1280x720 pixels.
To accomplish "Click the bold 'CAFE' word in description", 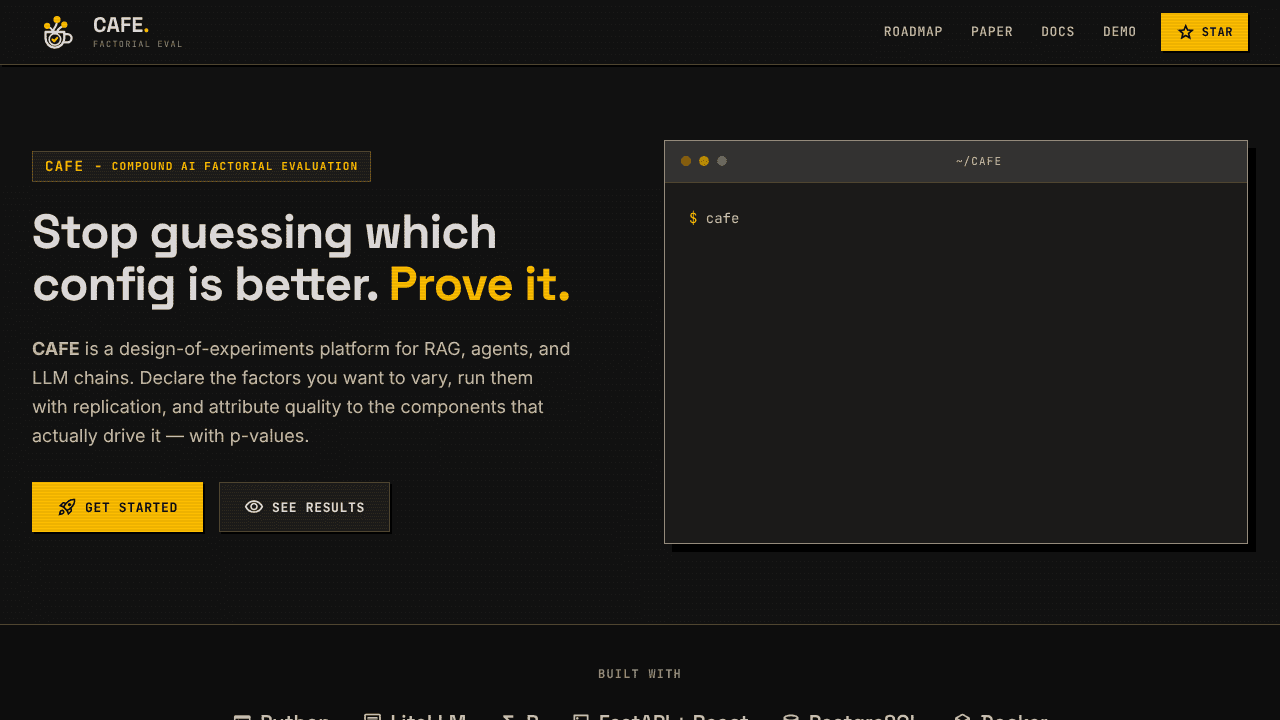I will point(56,349).
